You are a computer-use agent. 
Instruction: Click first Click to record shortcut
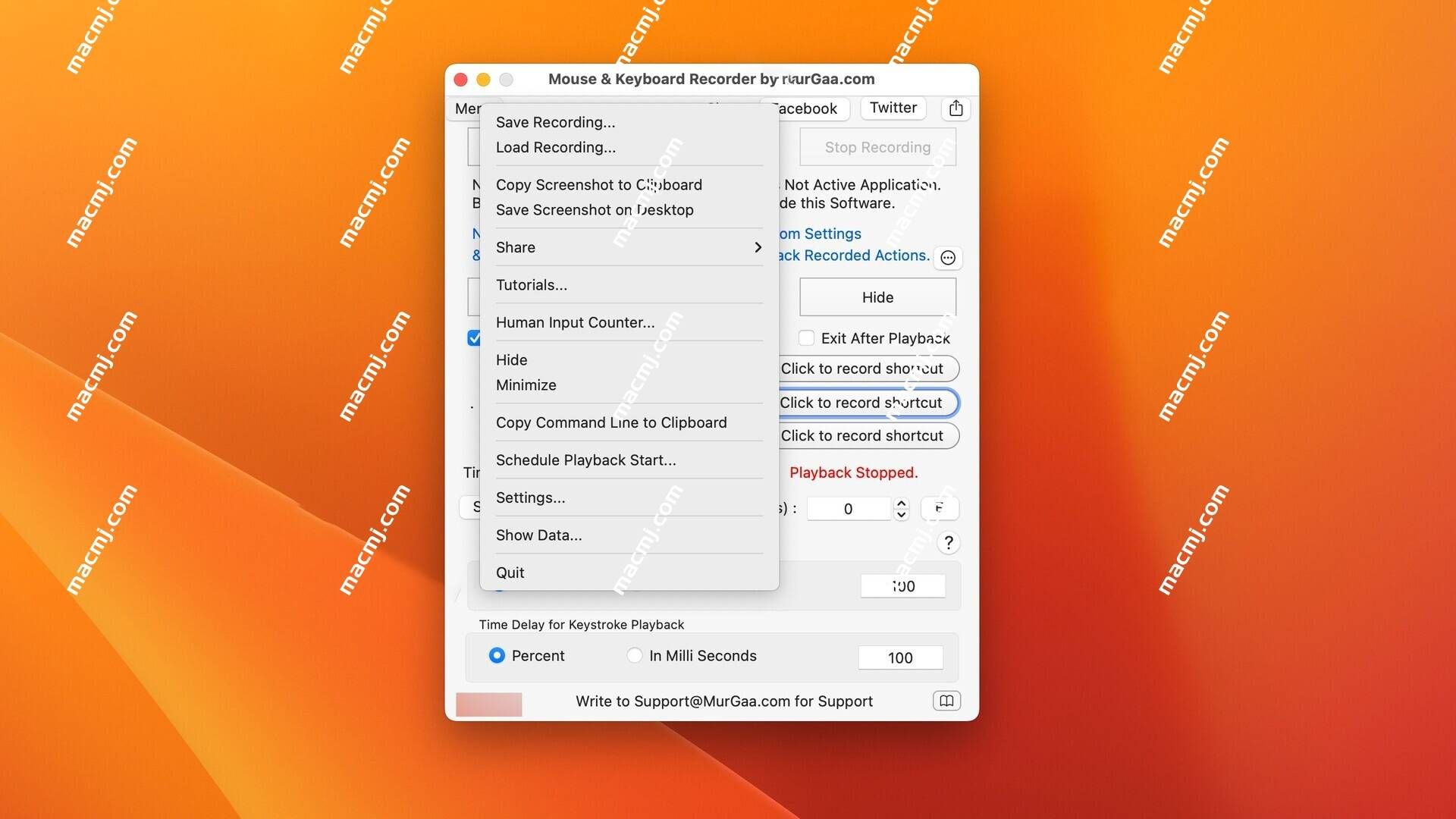click(861, 368)
